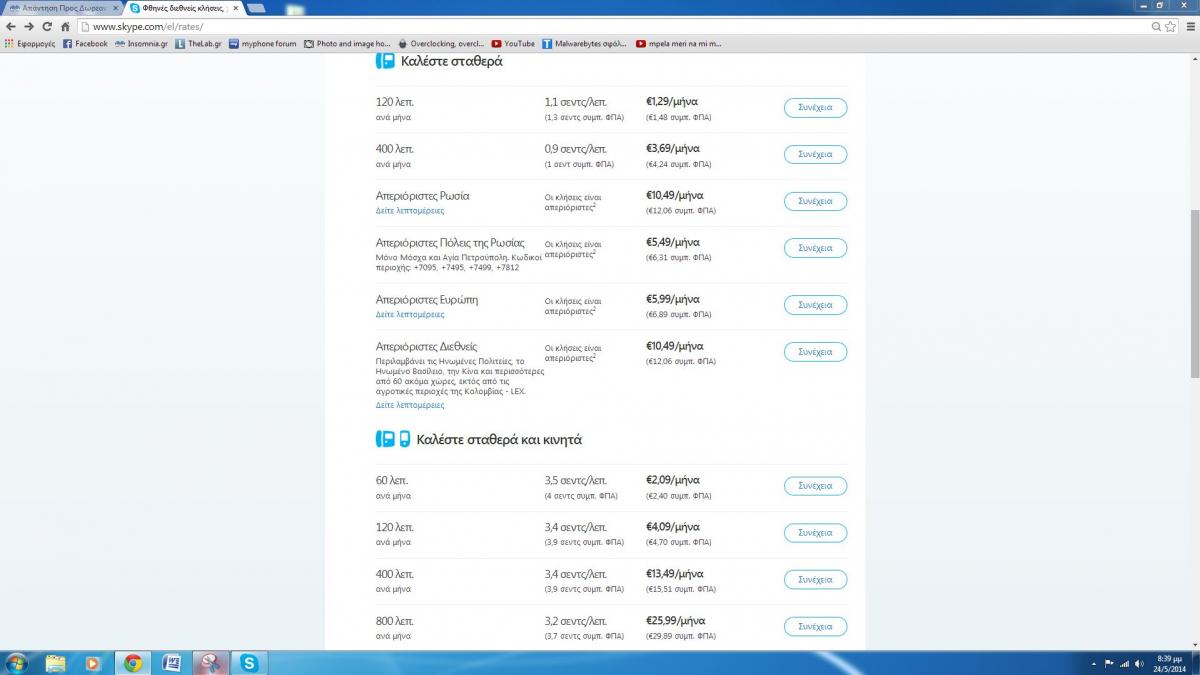Open a new browser tab
The height and width of the screenshot is (675, 1200).
pos(256,8)
